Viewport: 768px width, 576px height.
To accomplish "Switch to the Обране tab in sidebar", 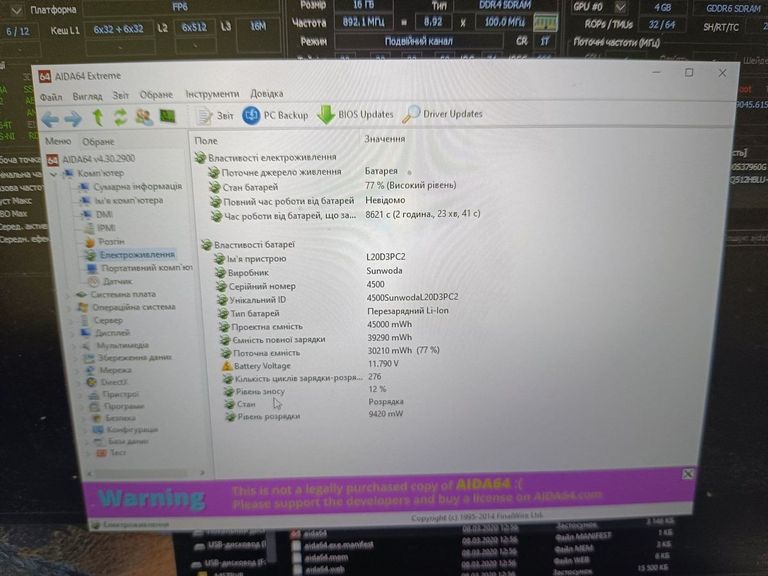I will pyautogui.click(x=98, y=142).
